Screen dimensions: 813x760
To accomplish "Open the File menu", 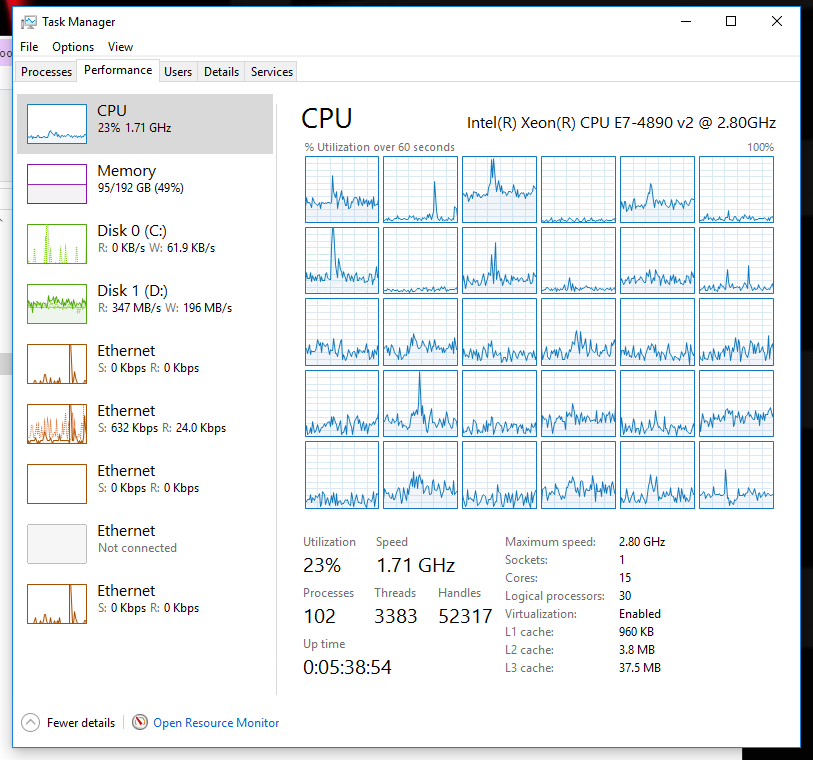I will (29, 46).
